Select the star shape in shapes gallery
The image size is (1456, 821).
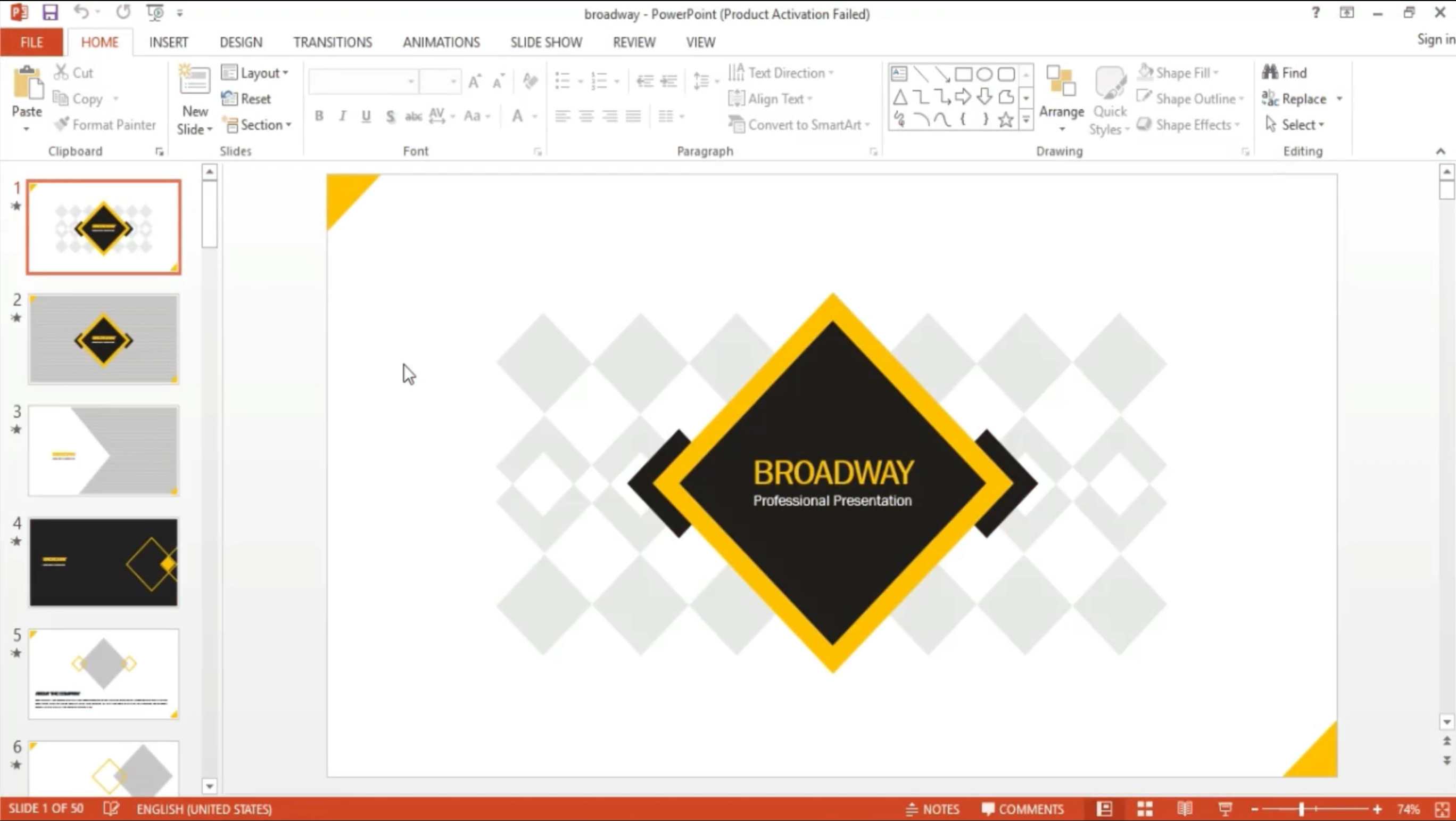click(1005, 119)
